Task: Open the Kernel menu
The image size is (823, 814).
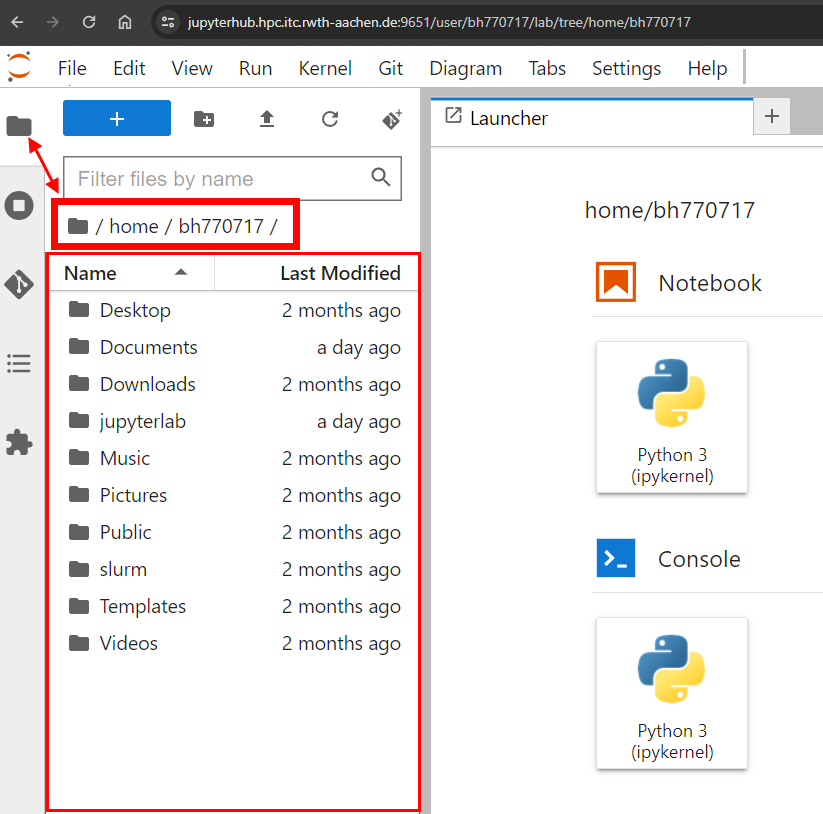Action: [x=325, y=68]
